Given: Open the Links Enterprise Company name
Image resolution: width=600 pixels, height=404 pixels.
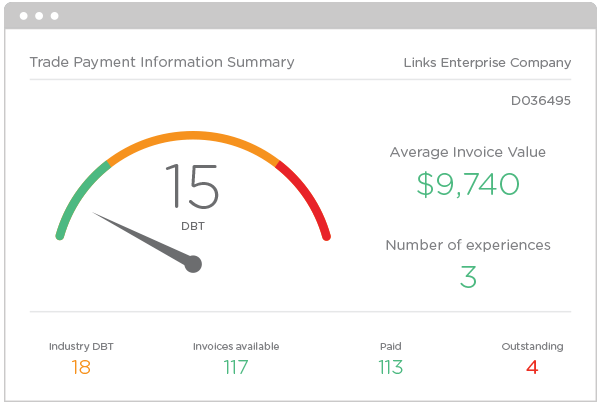Looking at the screenshot, I should tap(486, 62).
